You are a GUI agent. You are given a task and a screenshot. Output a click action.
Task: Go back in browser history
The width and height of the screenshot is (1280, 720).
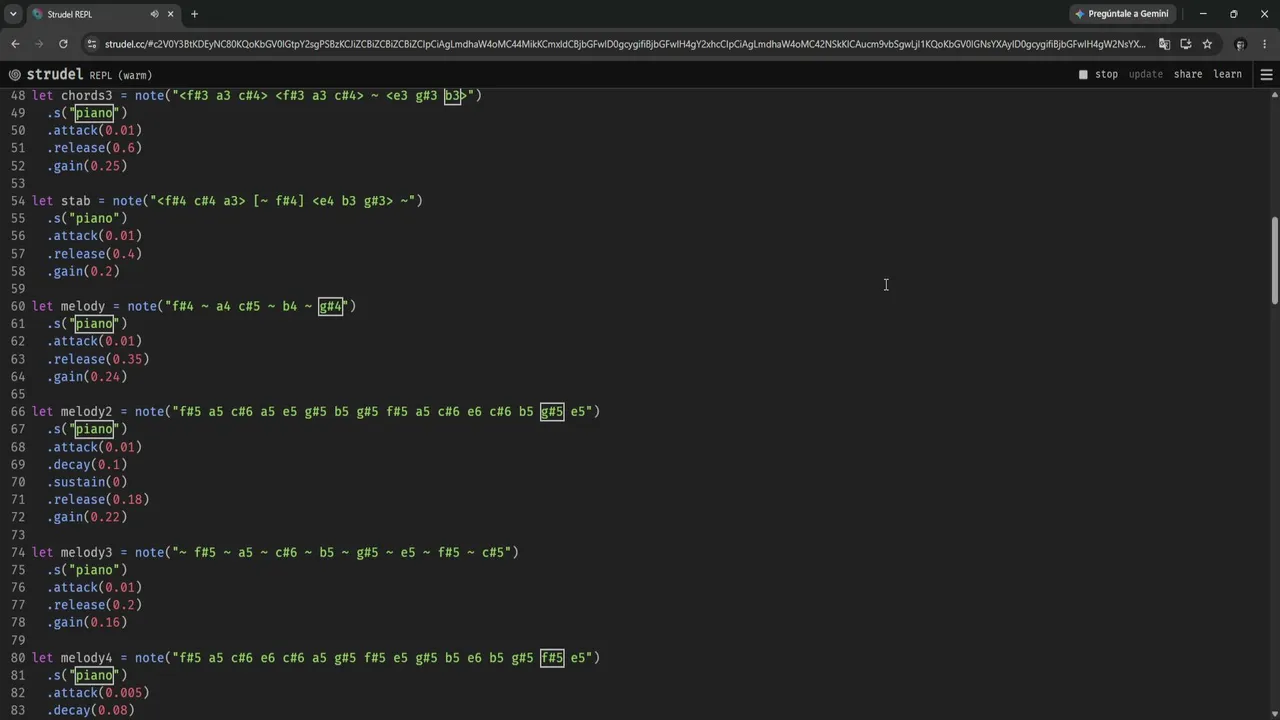tap(15, 44)
